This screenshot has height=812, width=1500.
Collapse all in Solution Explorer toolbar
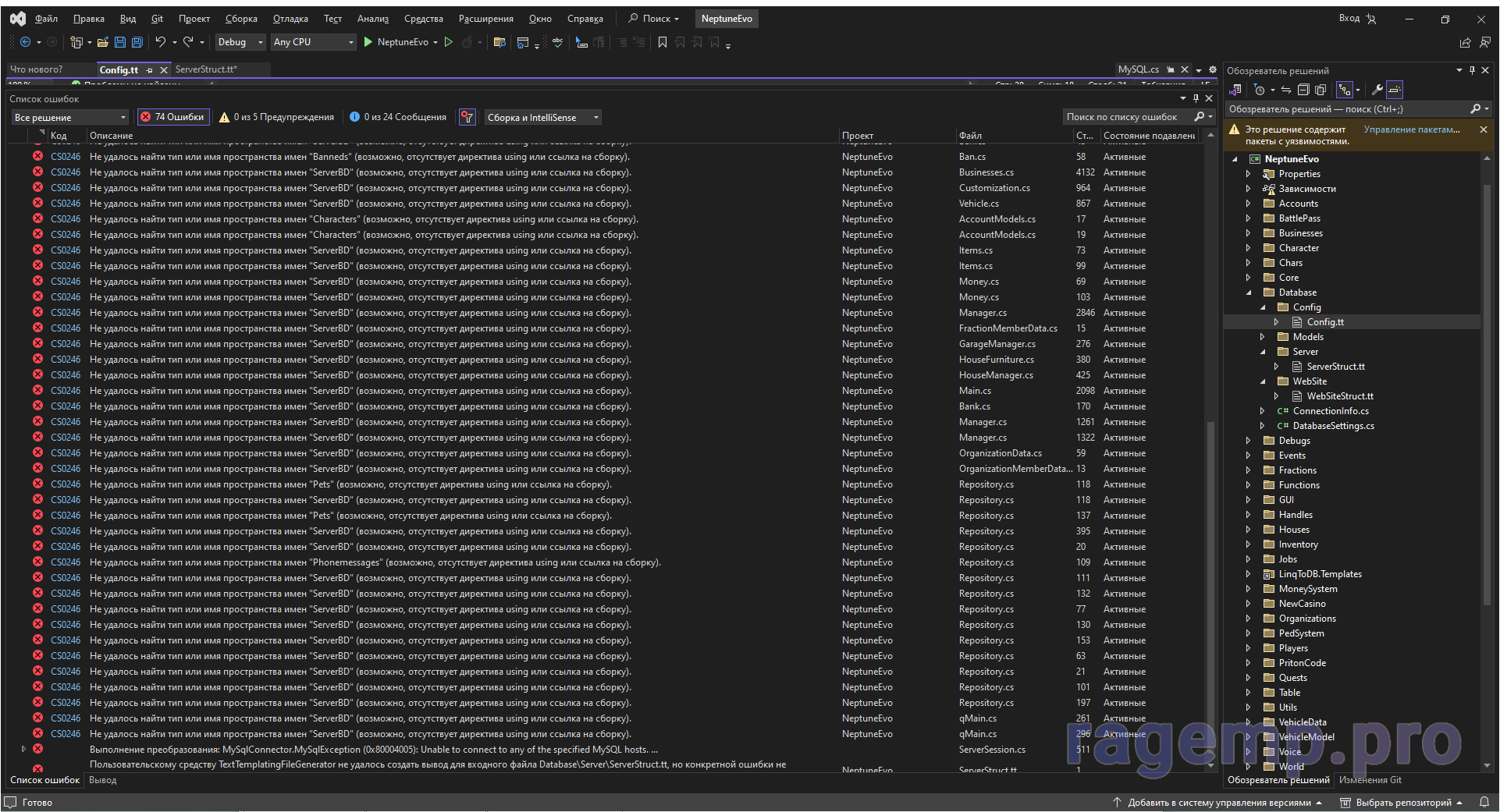pyautogui.click(x=1303, y=90)
